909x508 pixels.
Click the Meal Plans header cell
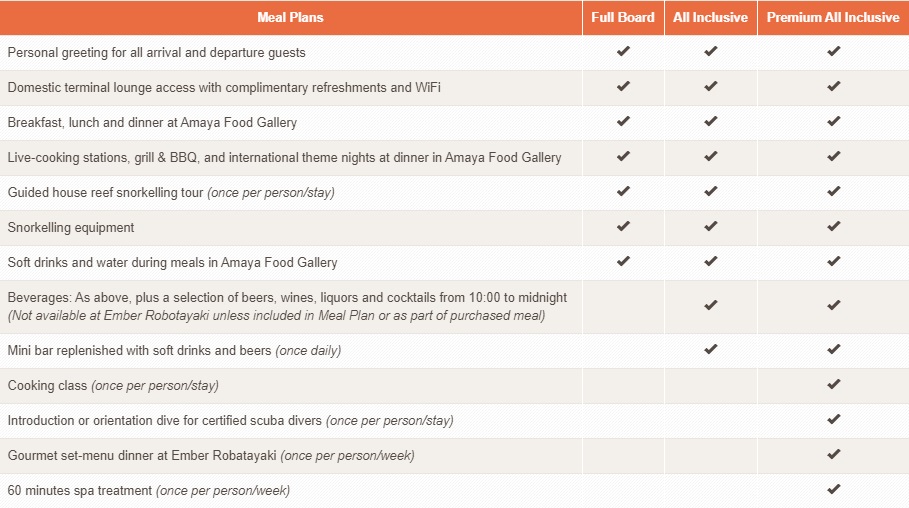(x=290, y=17)
